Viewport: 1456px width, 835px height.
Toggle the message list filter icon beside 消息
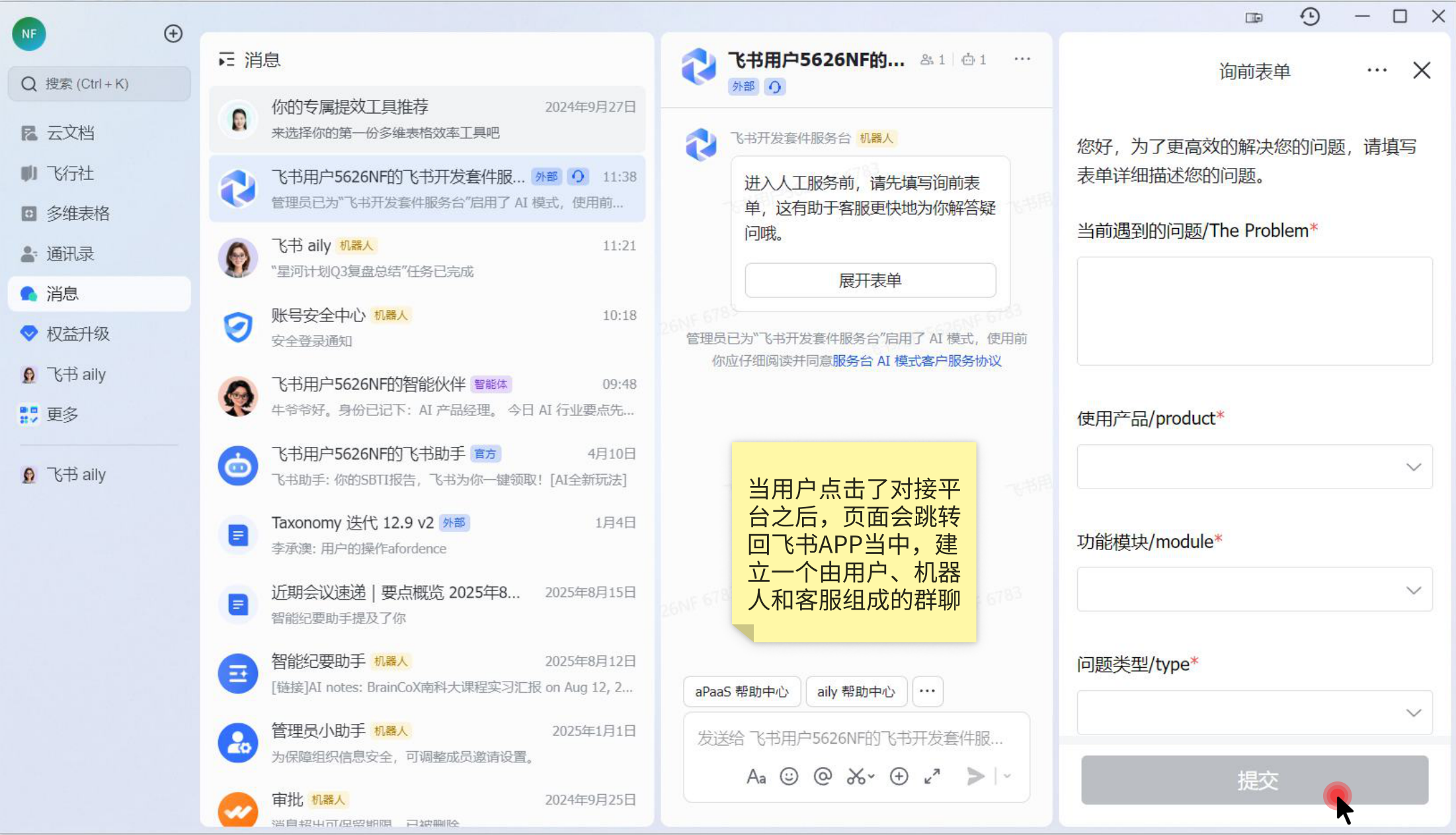tap(227, 60)
